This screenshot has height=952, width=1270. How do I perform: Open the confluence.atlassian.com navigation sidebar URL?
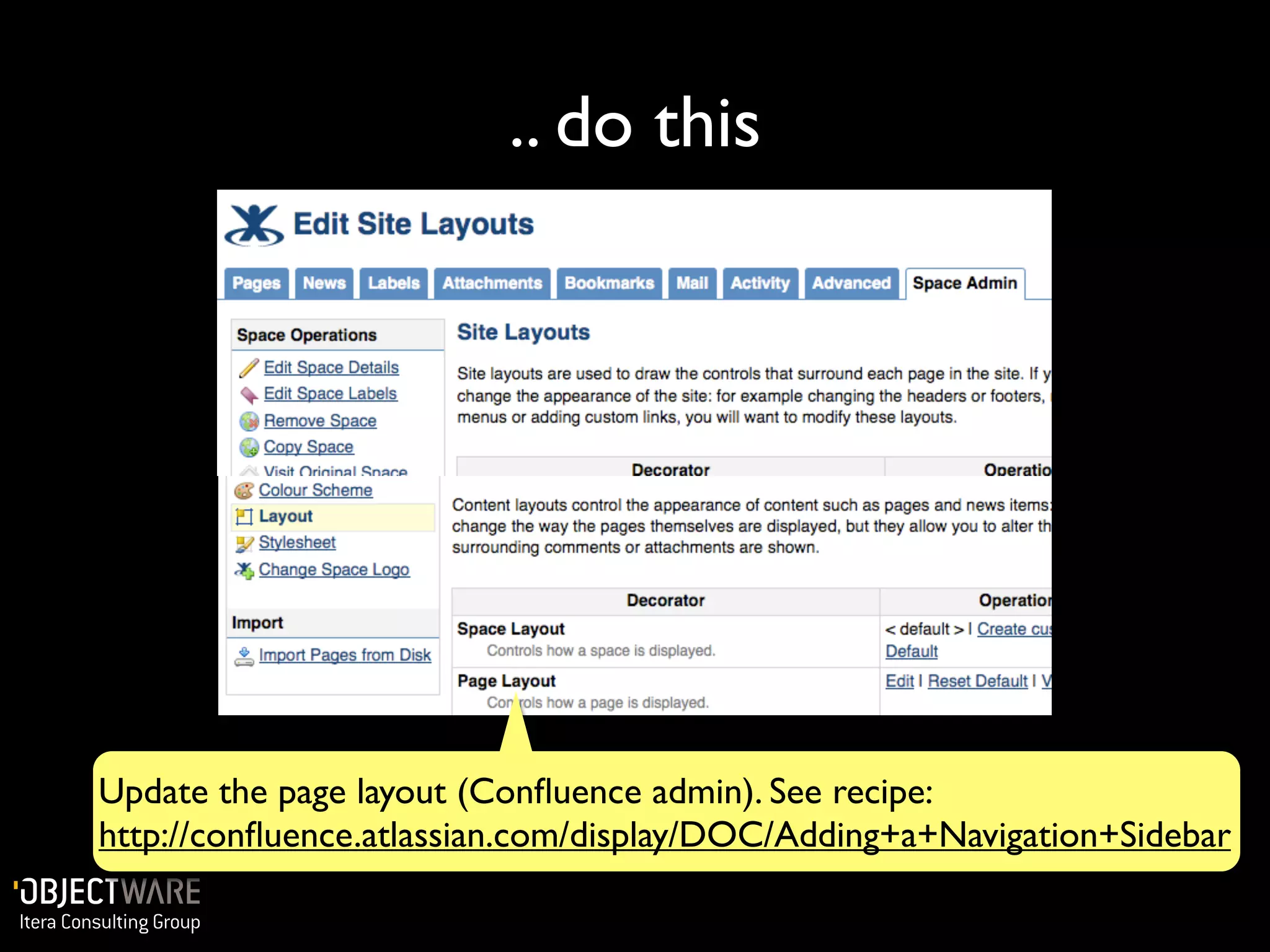[x=665, y=835]
